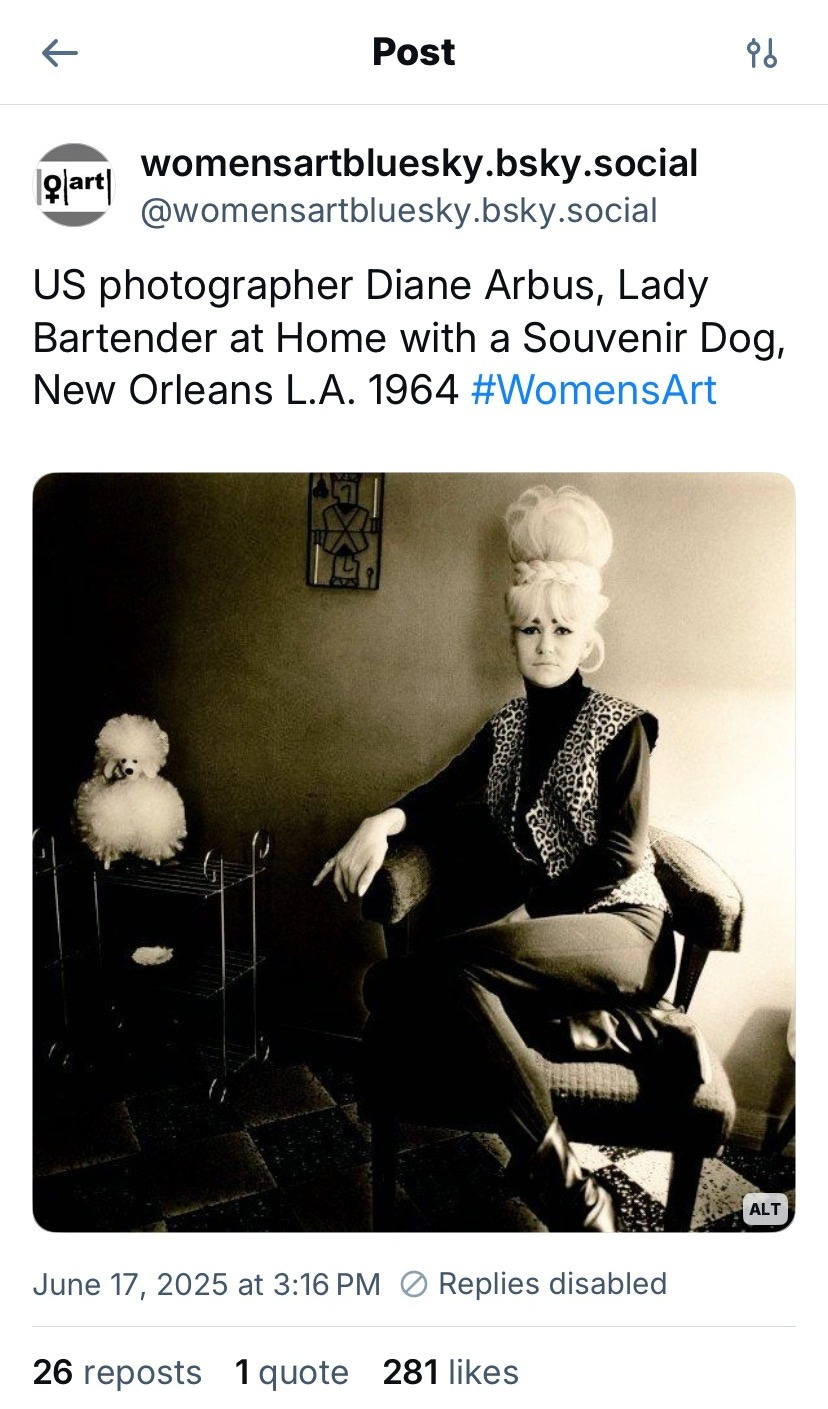Open the #WomensArt hashtag
This screenshot has height=1409, width=828.
[593, 390]
